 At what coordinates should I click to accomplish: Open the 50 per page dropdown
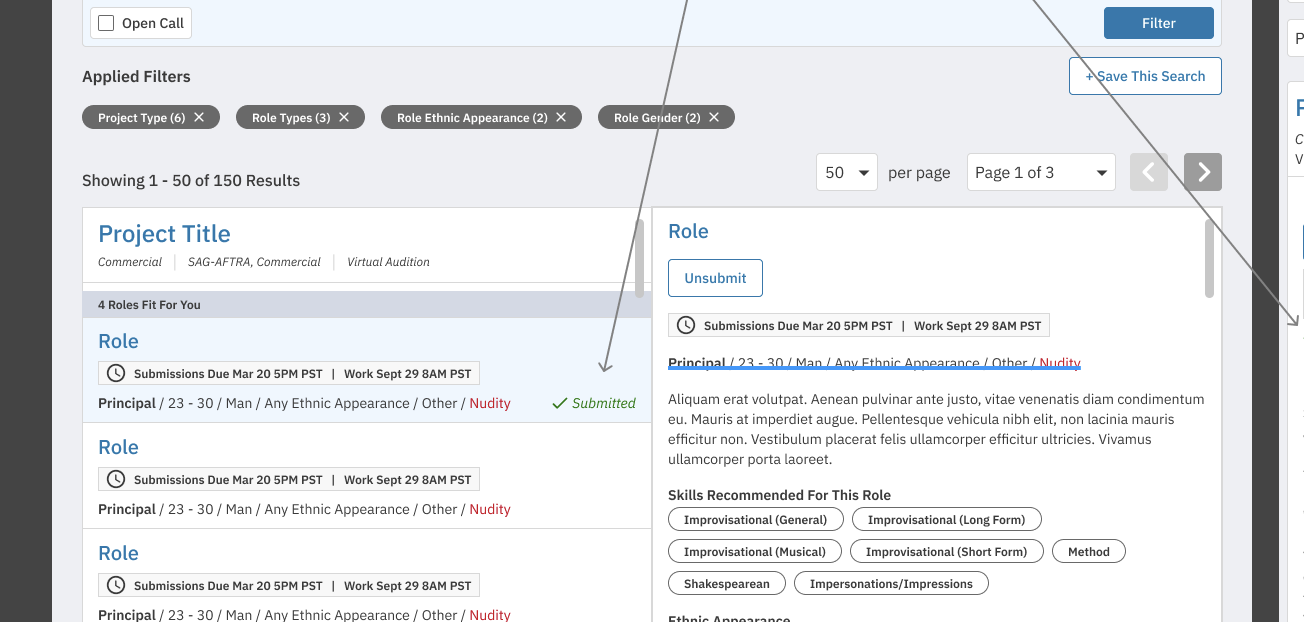pos(847,172)
